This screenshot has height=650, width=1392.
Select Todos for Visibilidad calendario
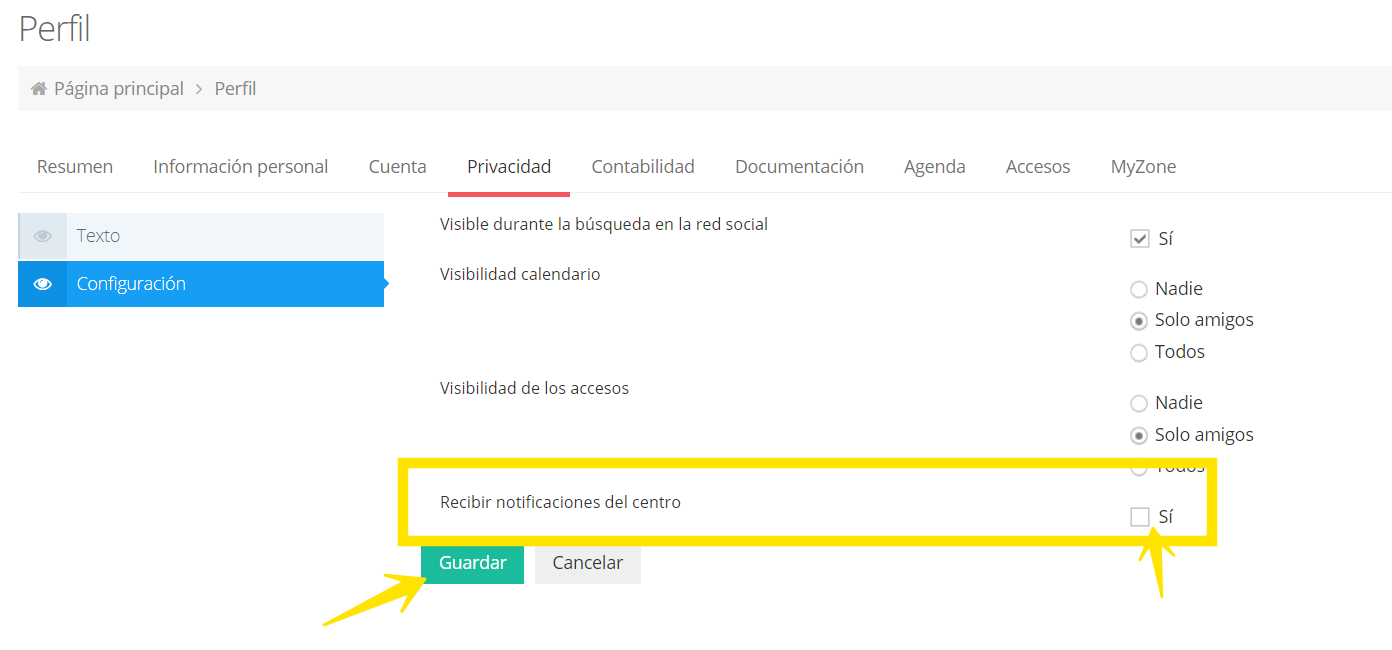tap(1138, 353)
